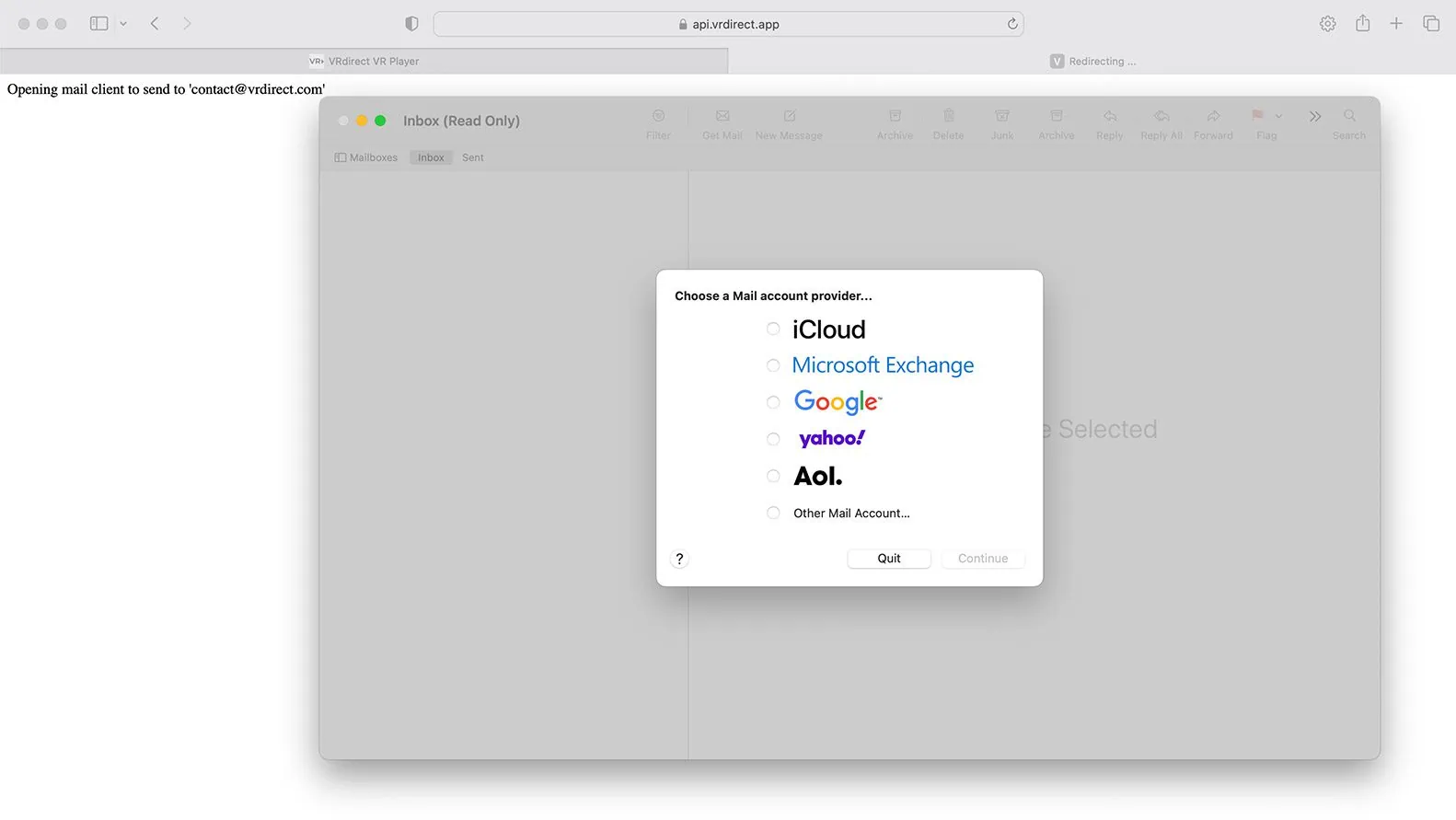The height and width of the screenshot is (820, 1456).
Task: Show the Safari tab overview icon
Action: 1431,24
